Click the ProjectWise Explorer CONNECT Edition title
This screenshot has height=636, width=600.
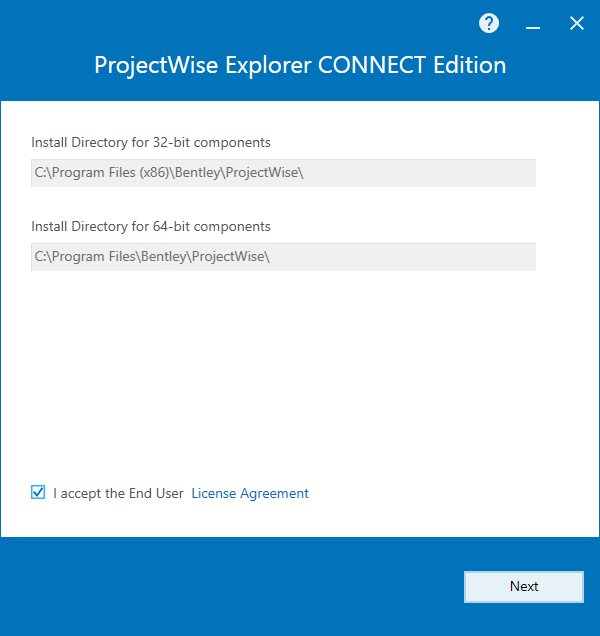point(300,65)
